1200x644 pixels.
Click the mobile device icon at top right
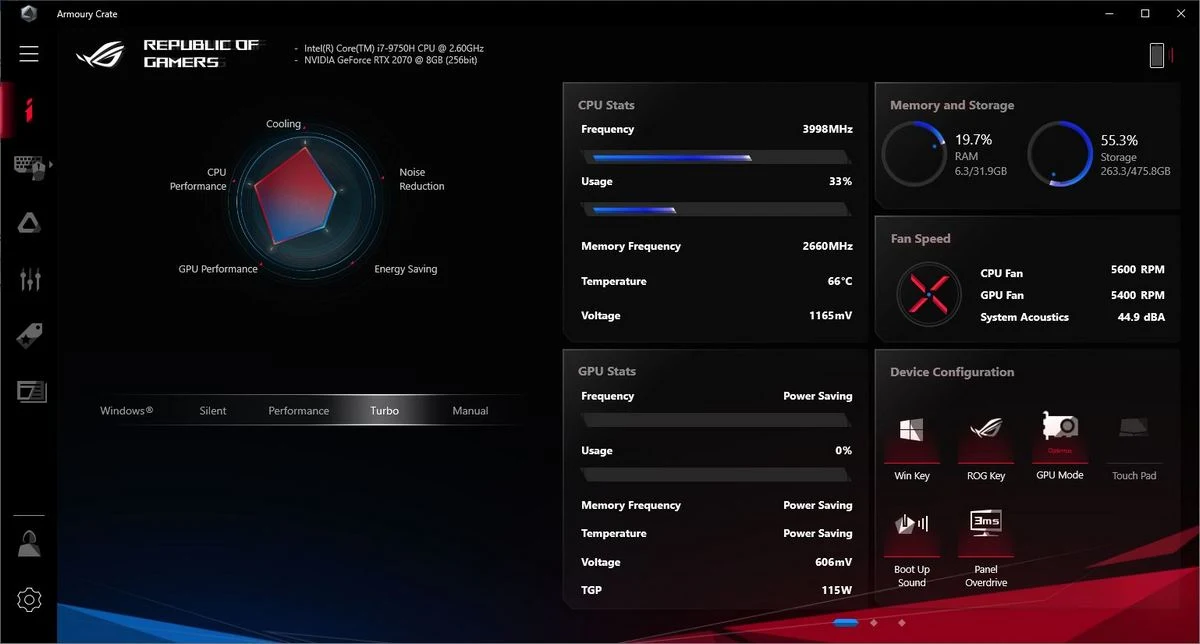(x=1157, y=55)
